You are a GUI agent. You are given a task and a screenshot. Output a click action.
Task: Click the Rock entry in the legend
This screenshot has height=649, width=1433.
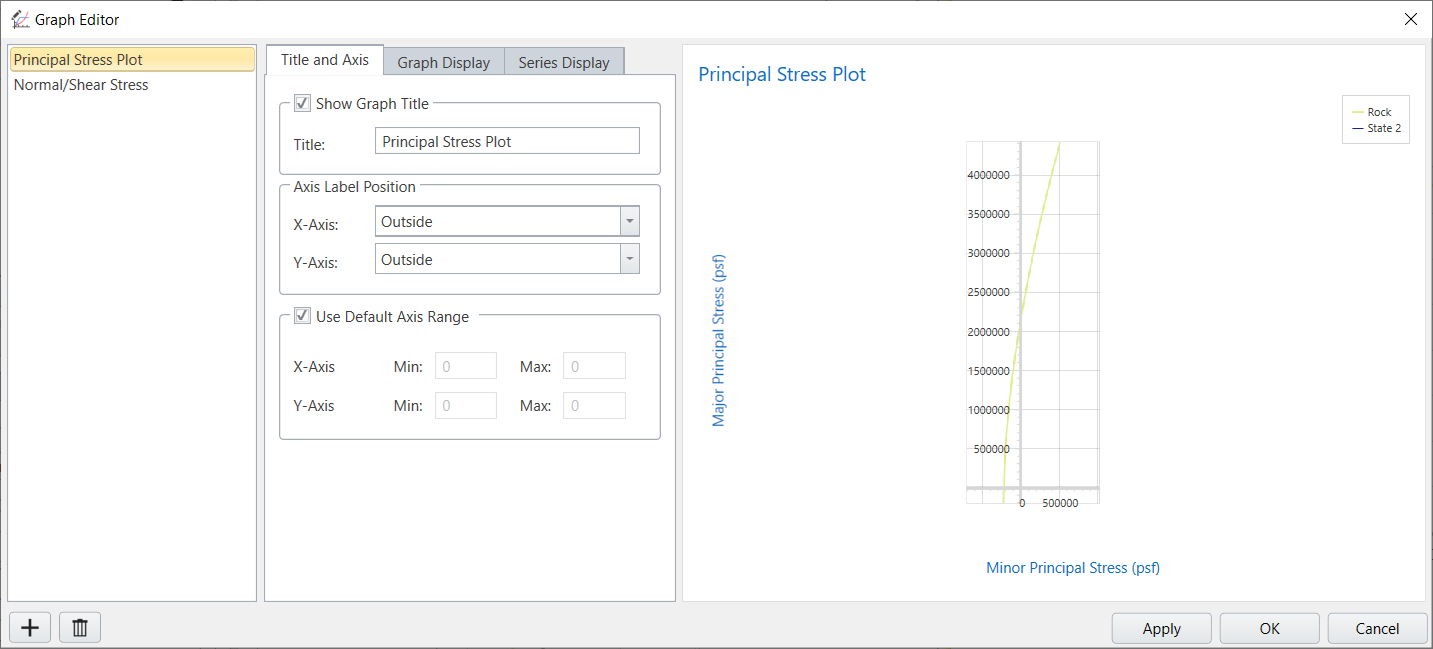tap(1381, 112)
